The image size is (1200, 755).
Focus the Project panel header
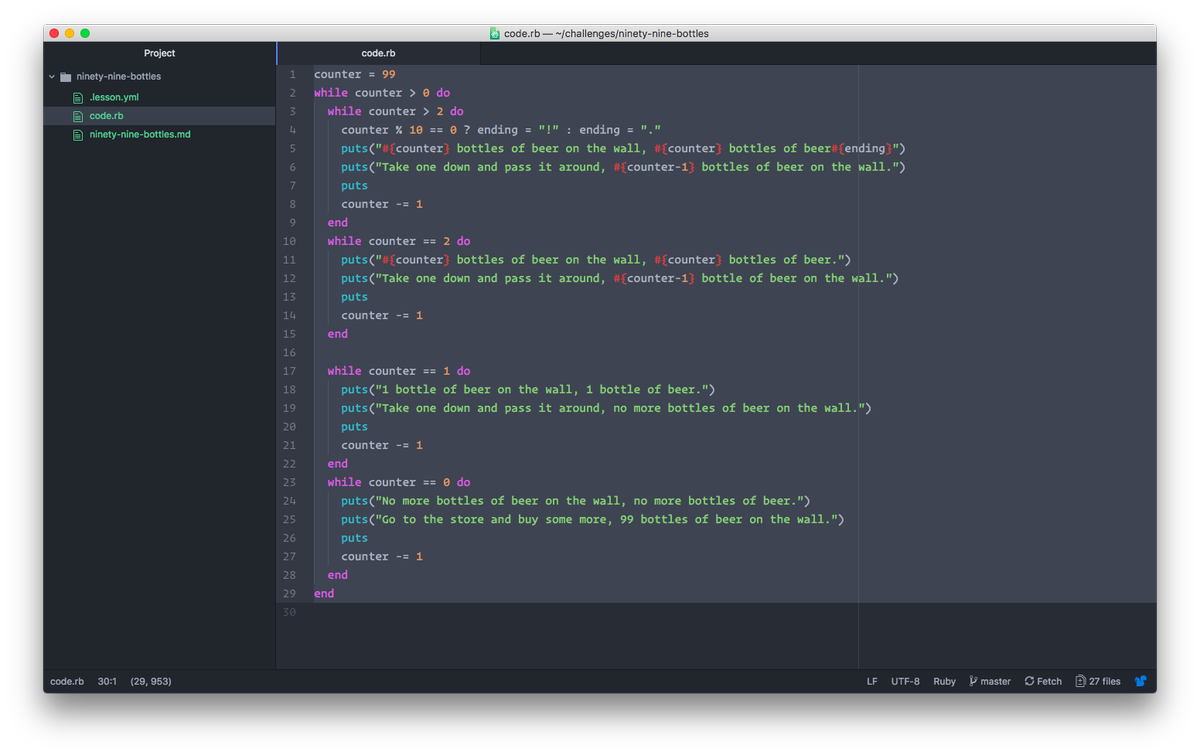(x=159, y=53)
